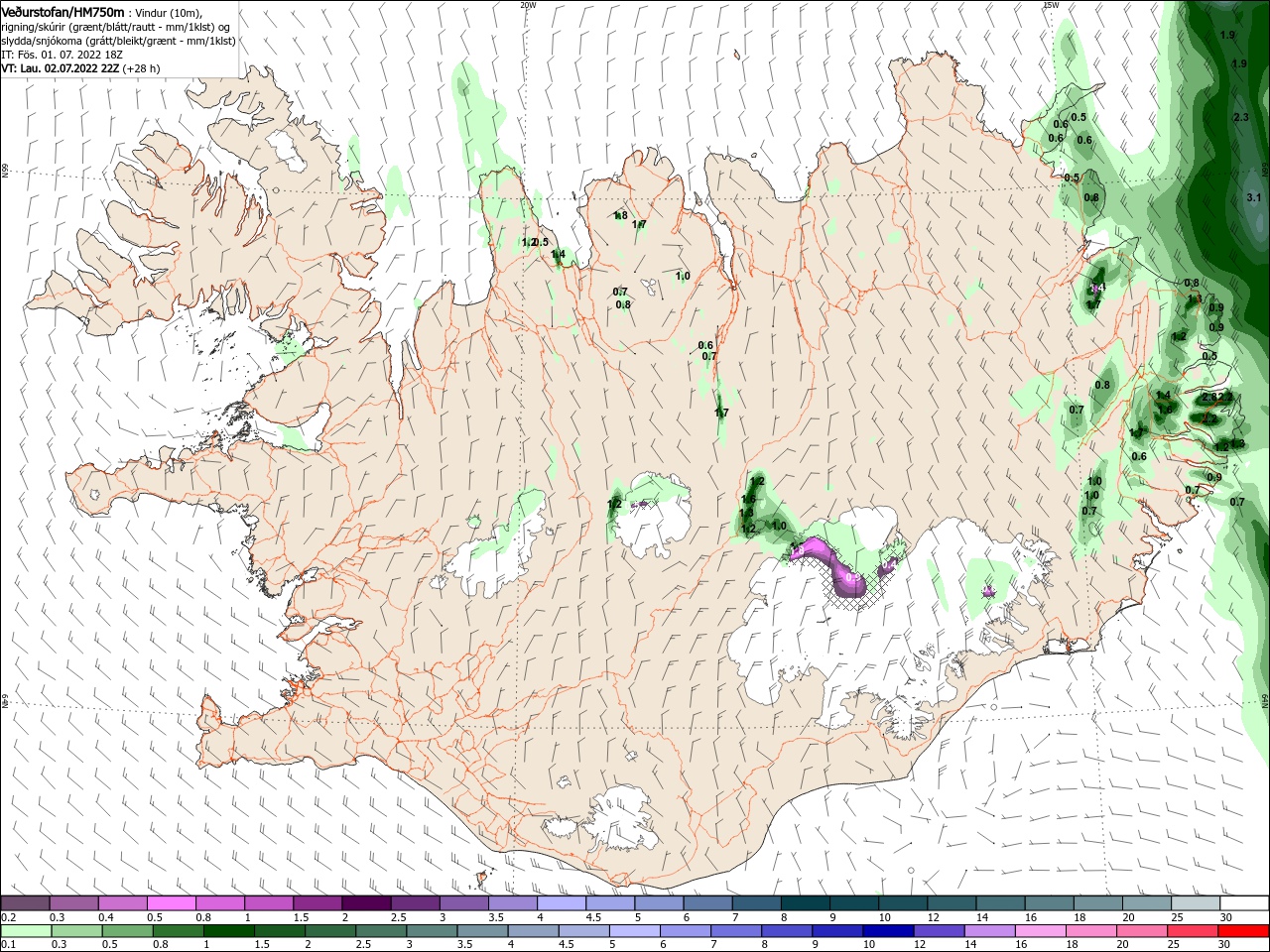Screen dimensions: 1270x952
Task: Pick the bright magenta swatch on snow scale
Action: coord(171,903)
